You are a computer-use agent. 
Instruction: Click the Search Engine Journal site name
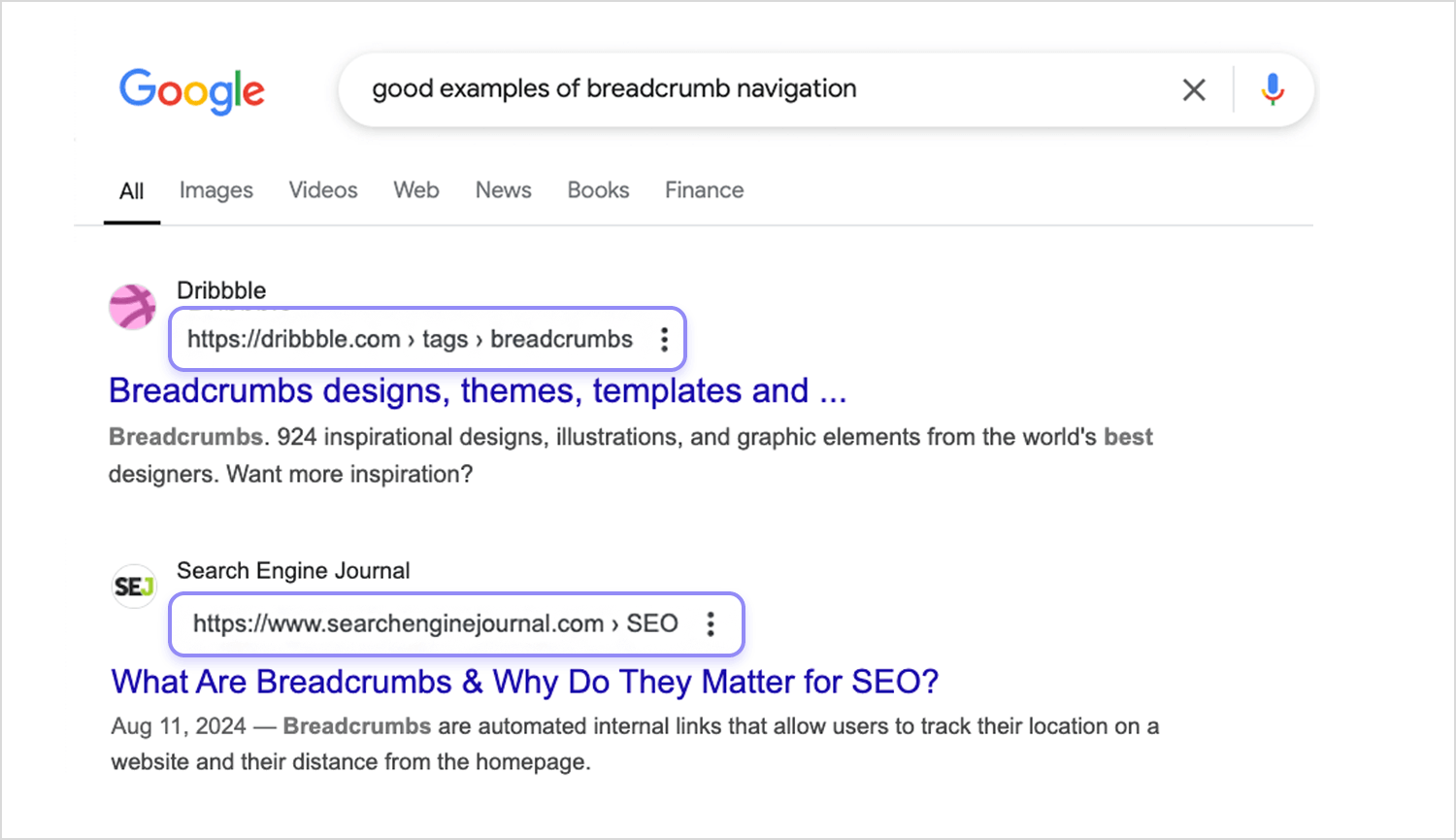(x=293, y=571)
